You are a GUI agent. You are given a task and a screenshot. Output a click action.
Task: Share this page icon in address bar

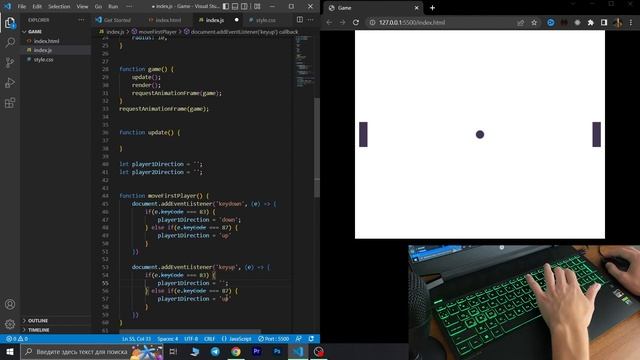520,22
